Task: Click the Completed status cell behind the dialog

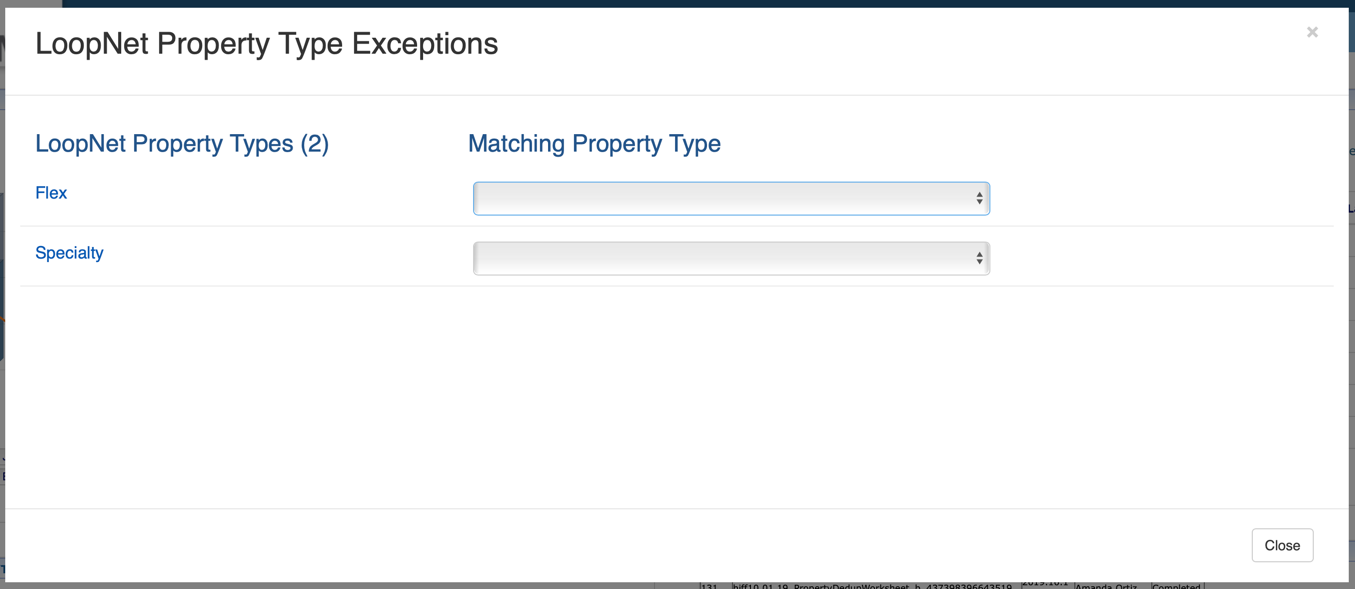Action: coord(1177,586)
